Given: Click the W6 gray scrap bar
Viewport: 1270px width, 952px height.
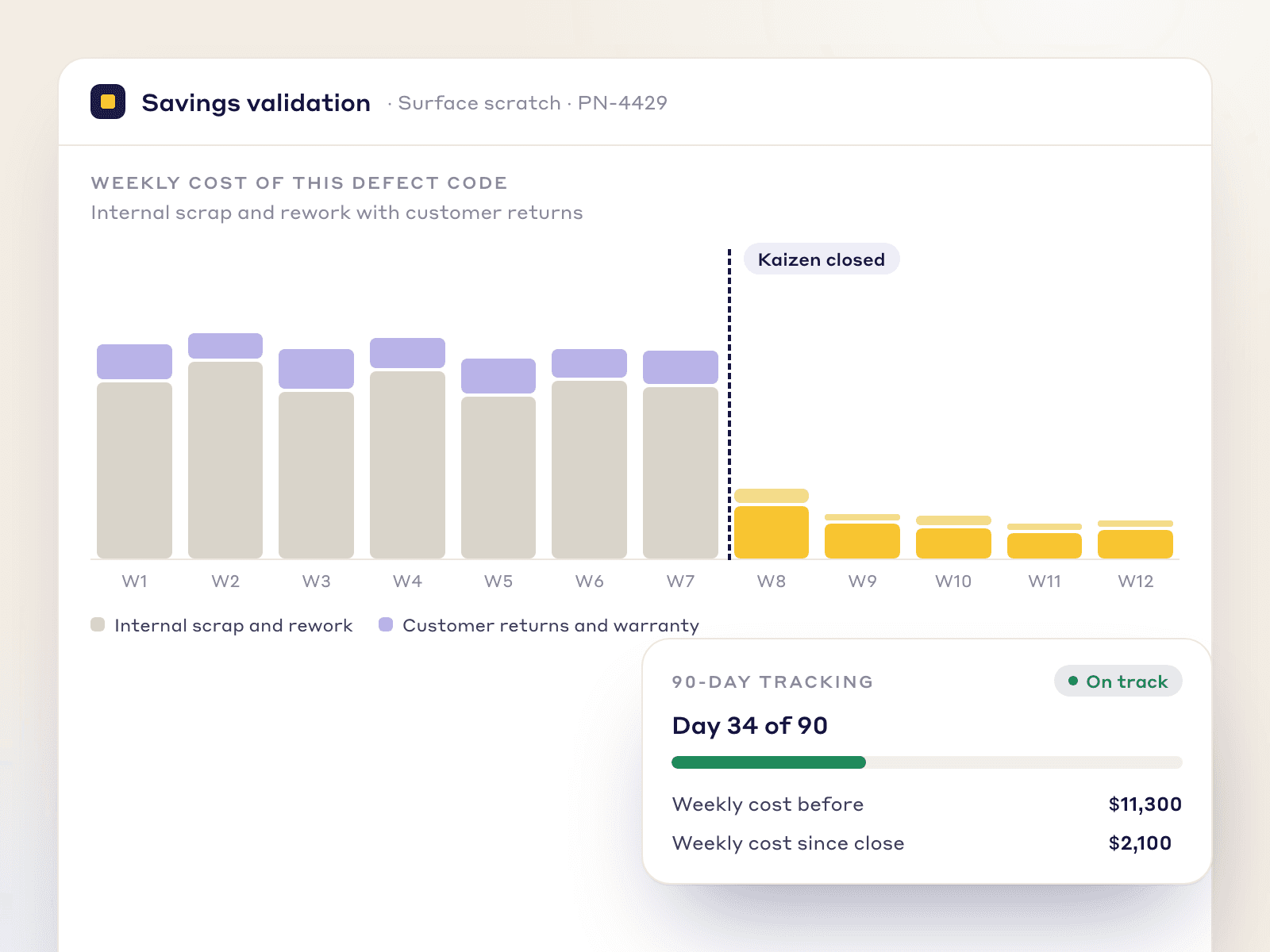Looking at the screenshot, I should click(589, 470).
